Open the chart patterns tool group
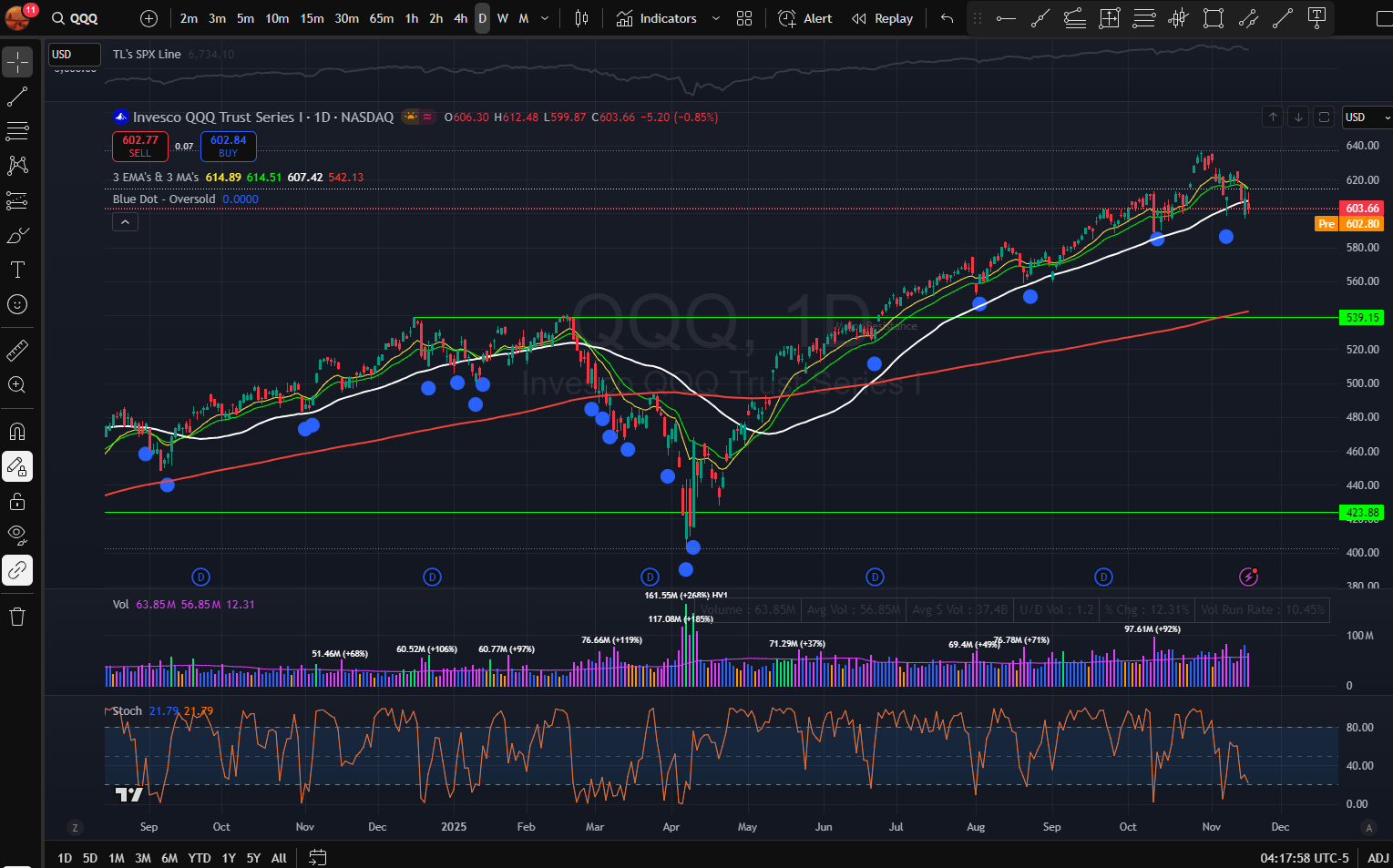This screenshot has height=868, width=1393. point(17,166)
